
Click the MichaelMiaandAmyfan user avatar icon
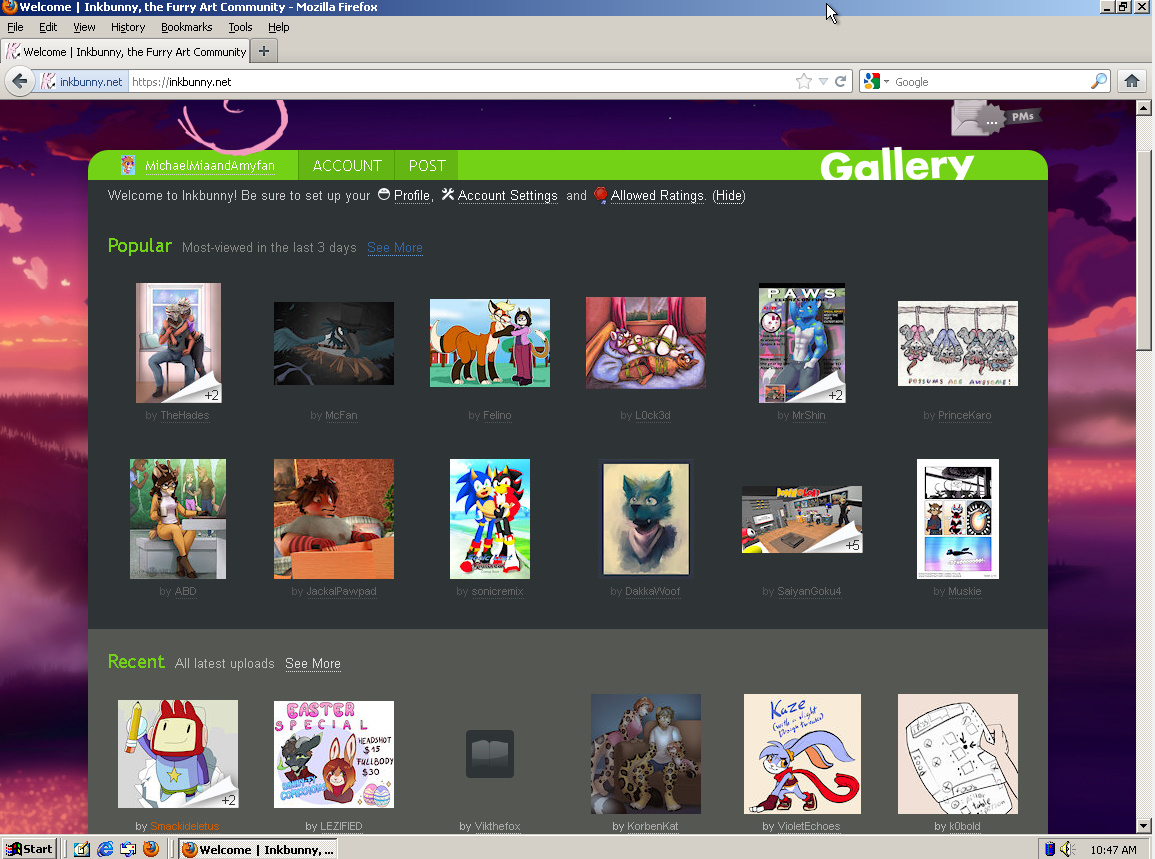click(128, 165)
